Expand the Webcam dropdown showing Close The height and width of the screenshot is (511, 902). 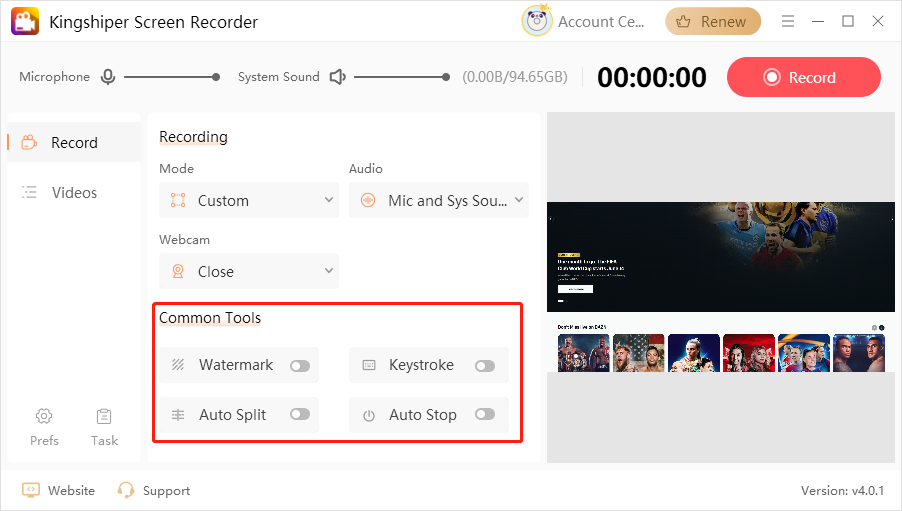coord(249,271)
